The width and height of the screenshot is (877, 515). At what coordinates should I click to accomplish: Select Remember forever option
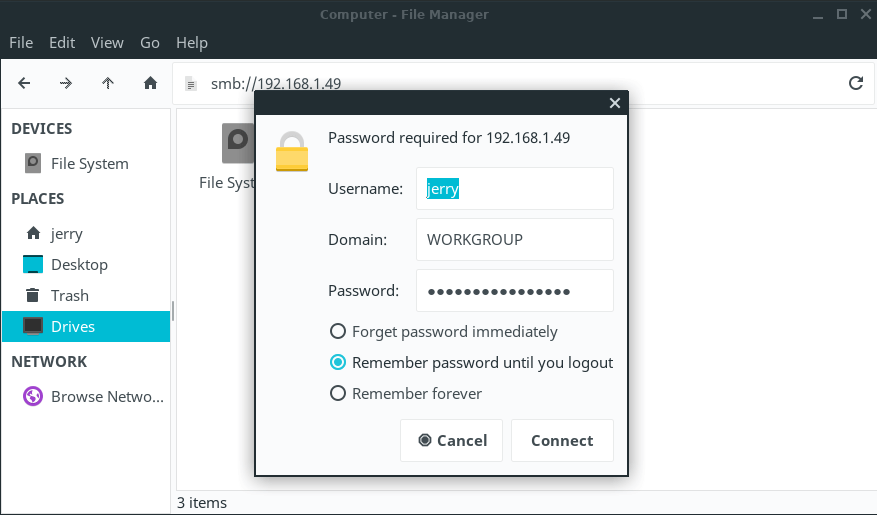click(x=338, y=394)
